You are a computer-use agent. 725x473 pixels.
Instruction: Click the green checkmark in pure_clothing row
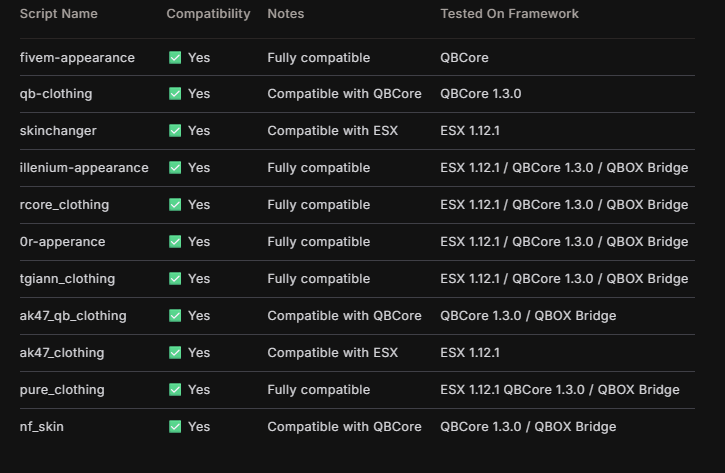(175, 389)
